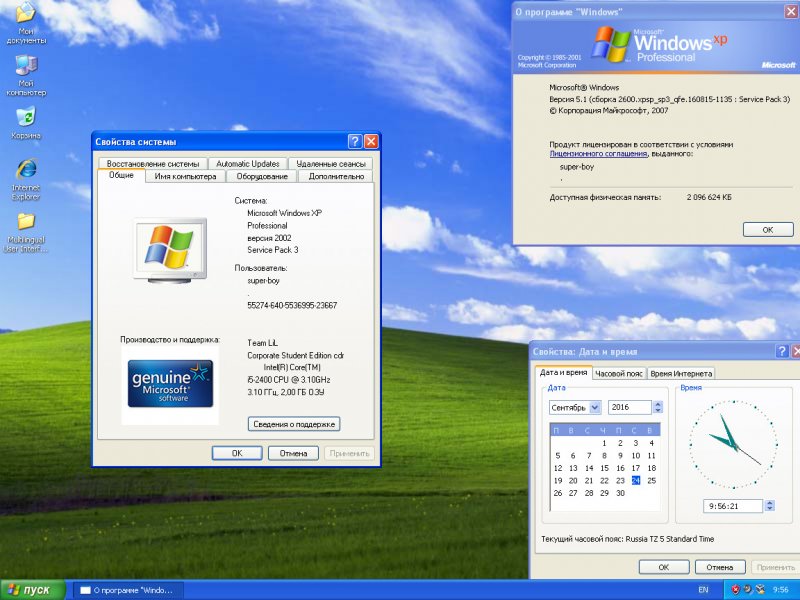Open the Лицензионного соглашения link

click(x=598, y=154)
